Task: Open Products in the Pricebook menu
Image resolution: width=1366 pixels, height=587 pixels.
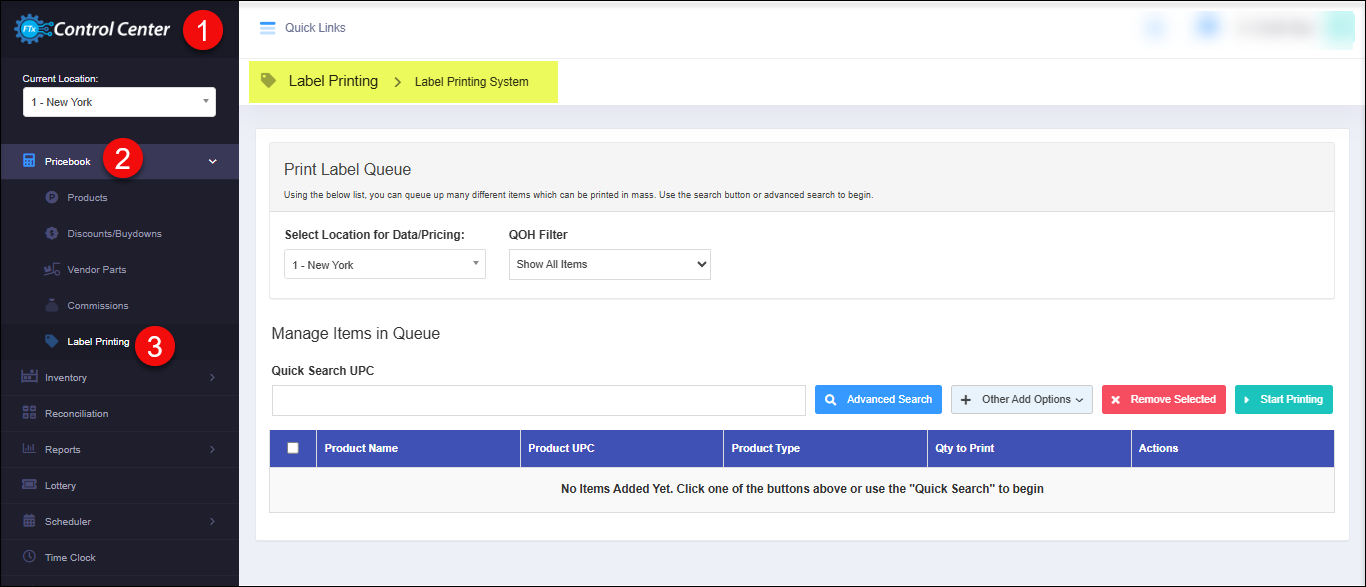Action: pos(87,198)
